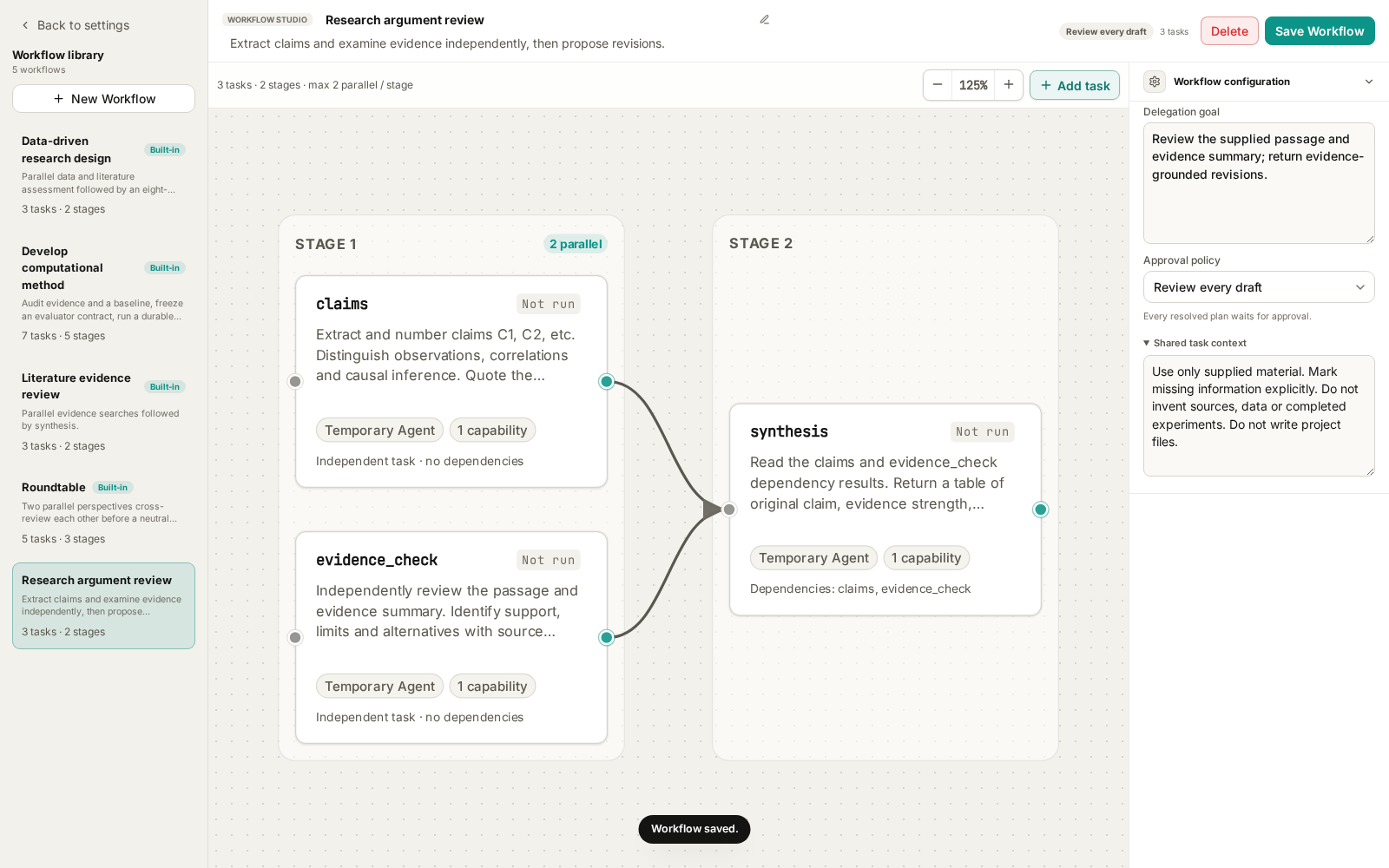Select Research argument review in library

tap(103, 606)
